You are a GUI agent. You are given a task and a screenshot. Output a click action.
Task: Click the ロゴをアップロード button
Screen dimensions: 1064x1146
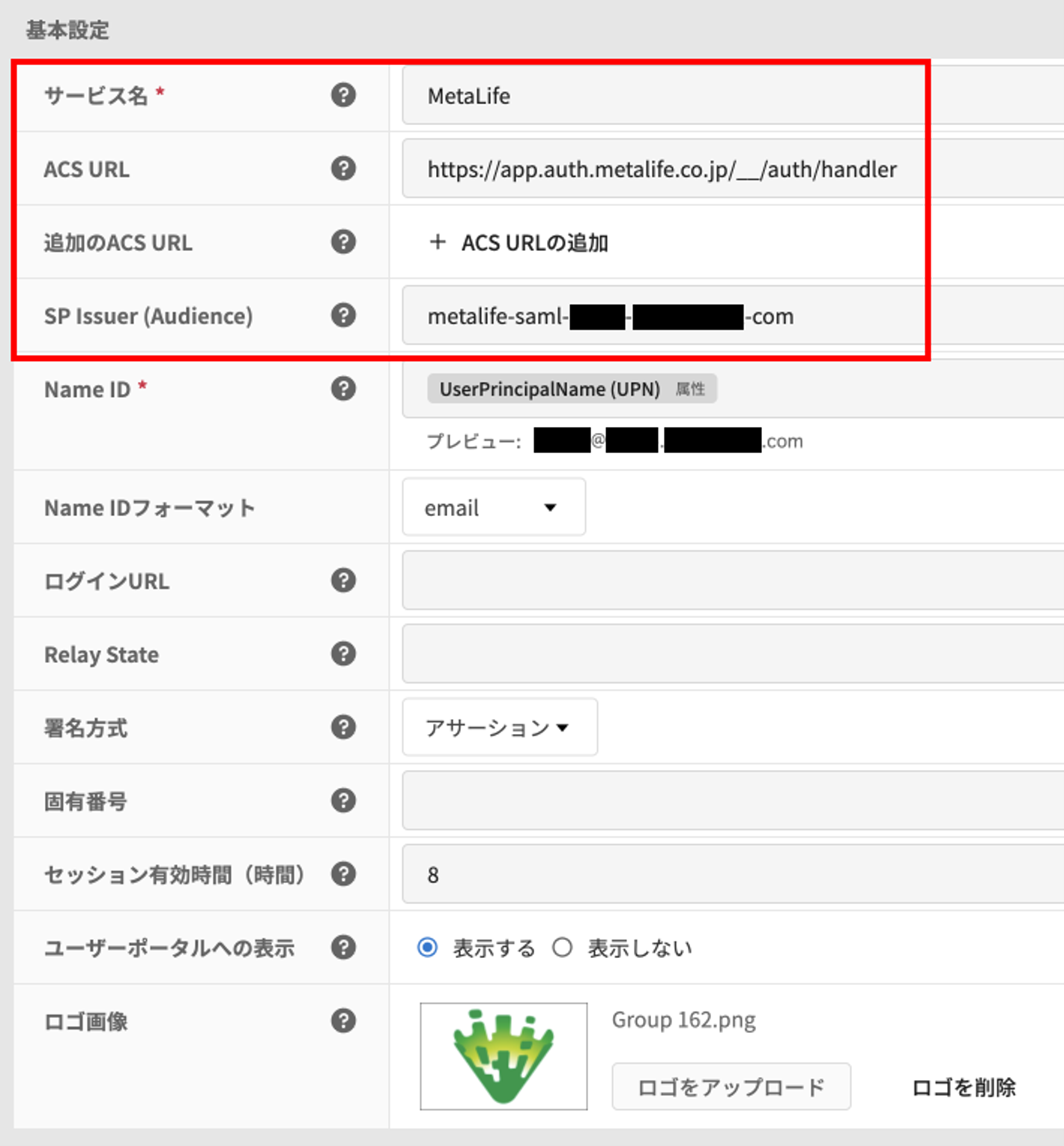tap(731, 1086)
